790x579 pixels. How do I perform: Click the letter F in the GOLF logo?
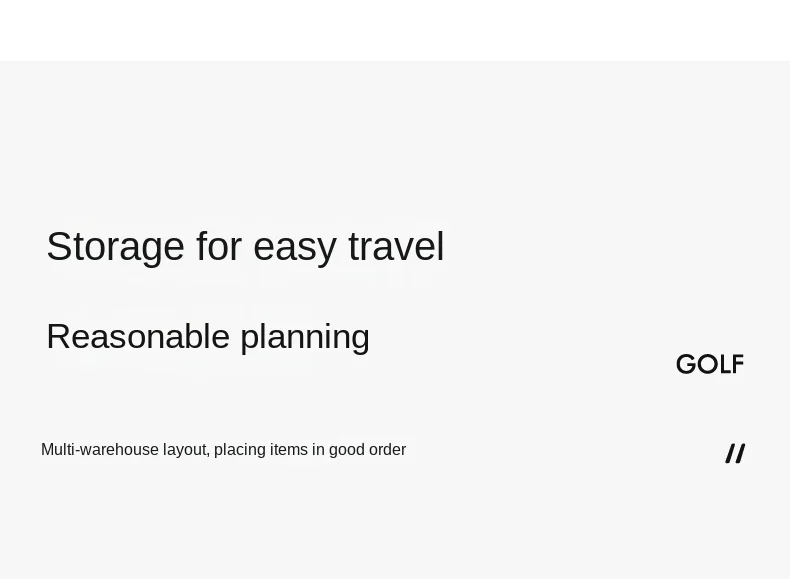738,364
